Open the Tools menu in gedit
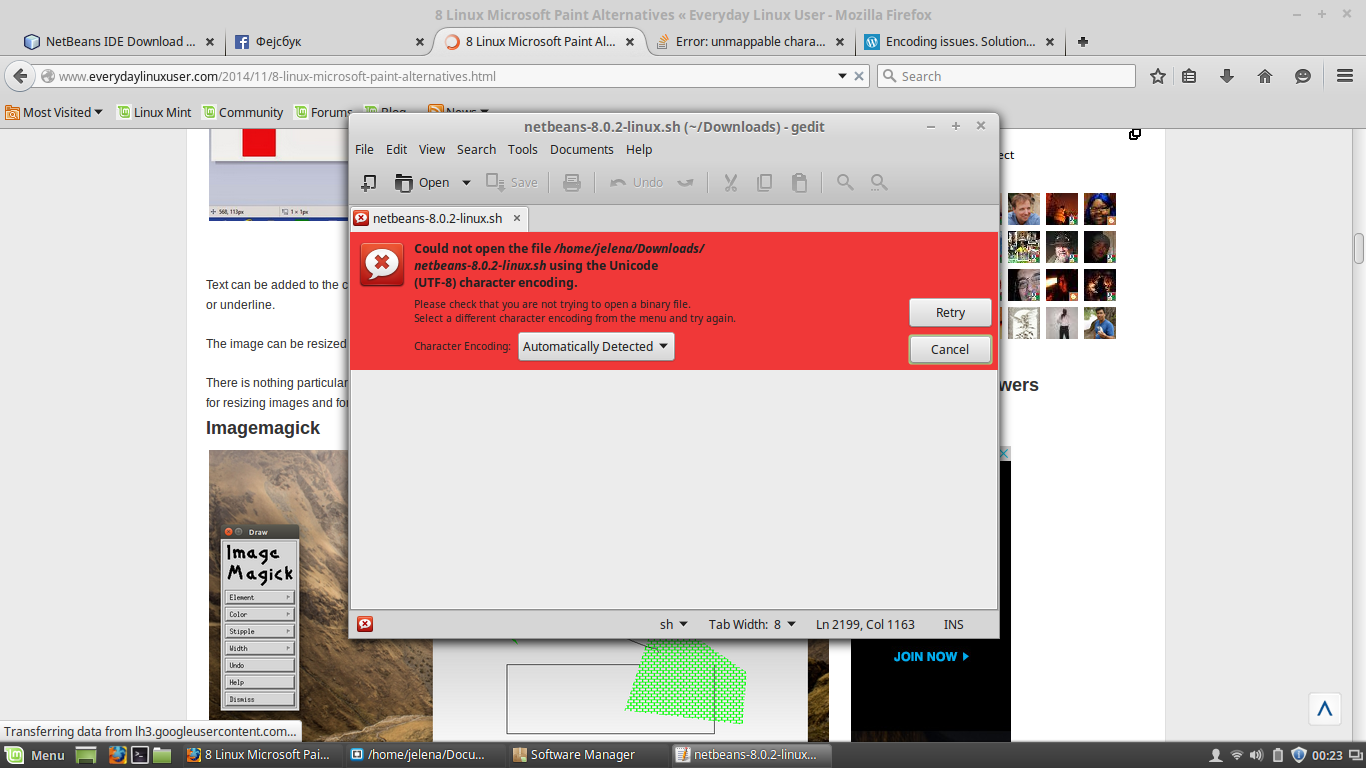The width and height of the screenshot is (1366, 768). [x=523, y=149]
